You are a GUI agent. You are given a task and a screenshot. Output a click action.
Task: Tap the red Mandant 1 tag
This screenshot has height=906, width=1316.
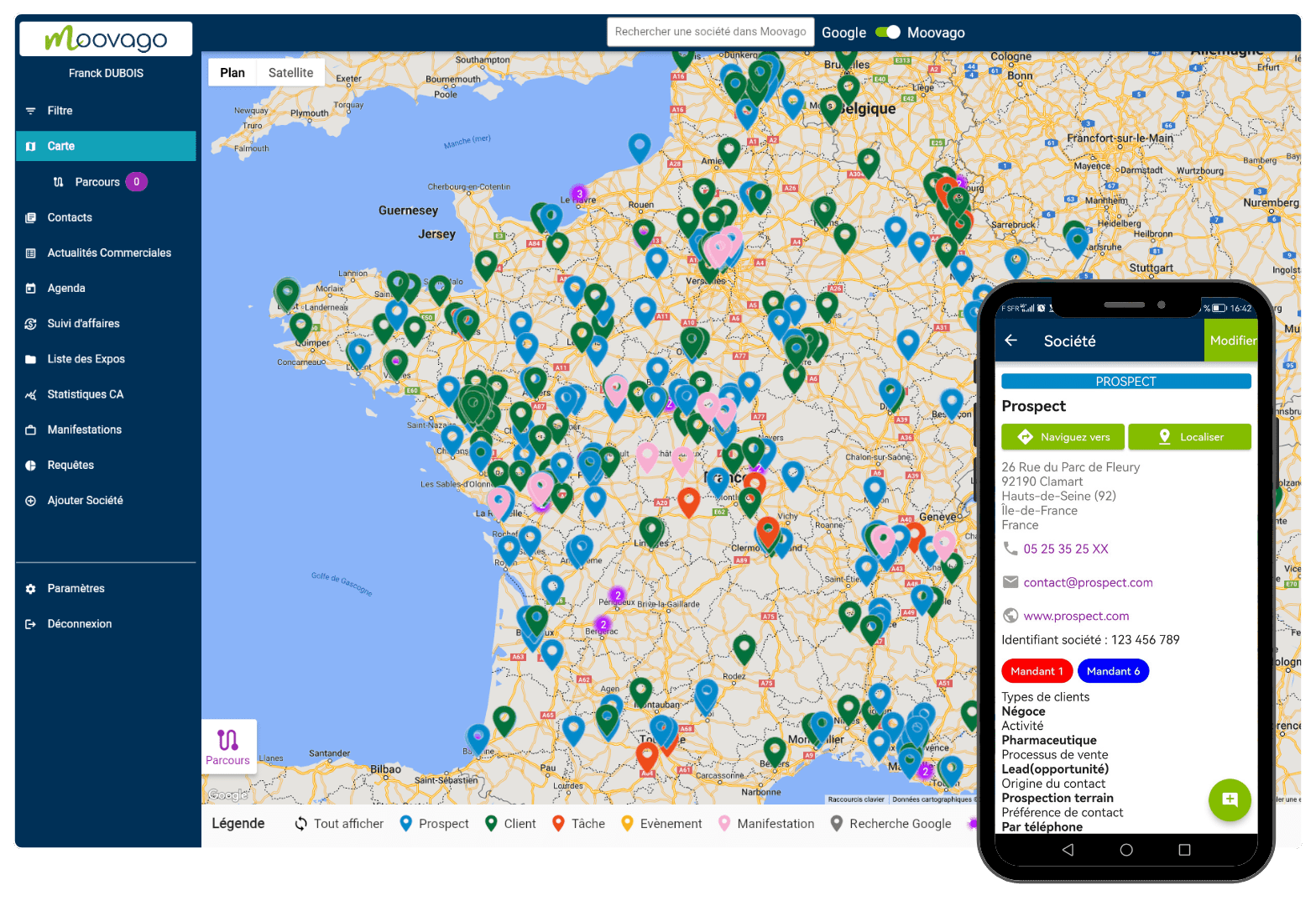click(1037, 671)
